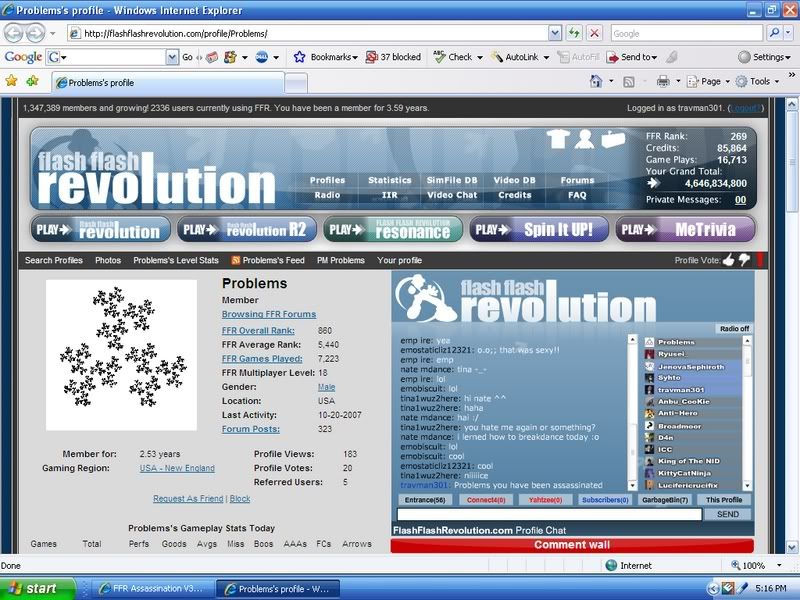Click the browser print icon
This screenshot has height=600, width=800.
[x=662, y=81]
